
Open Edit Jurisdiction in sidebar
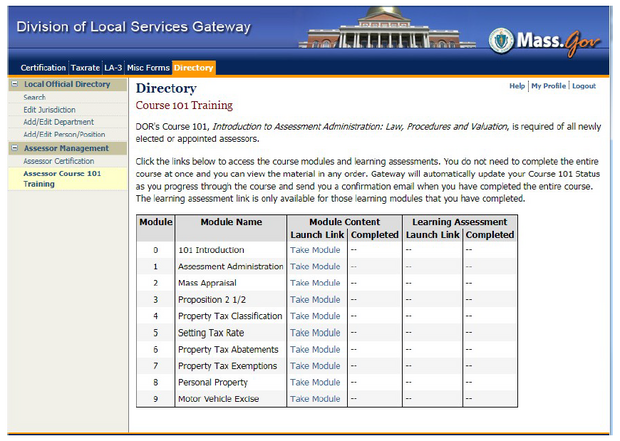point(49,110)
